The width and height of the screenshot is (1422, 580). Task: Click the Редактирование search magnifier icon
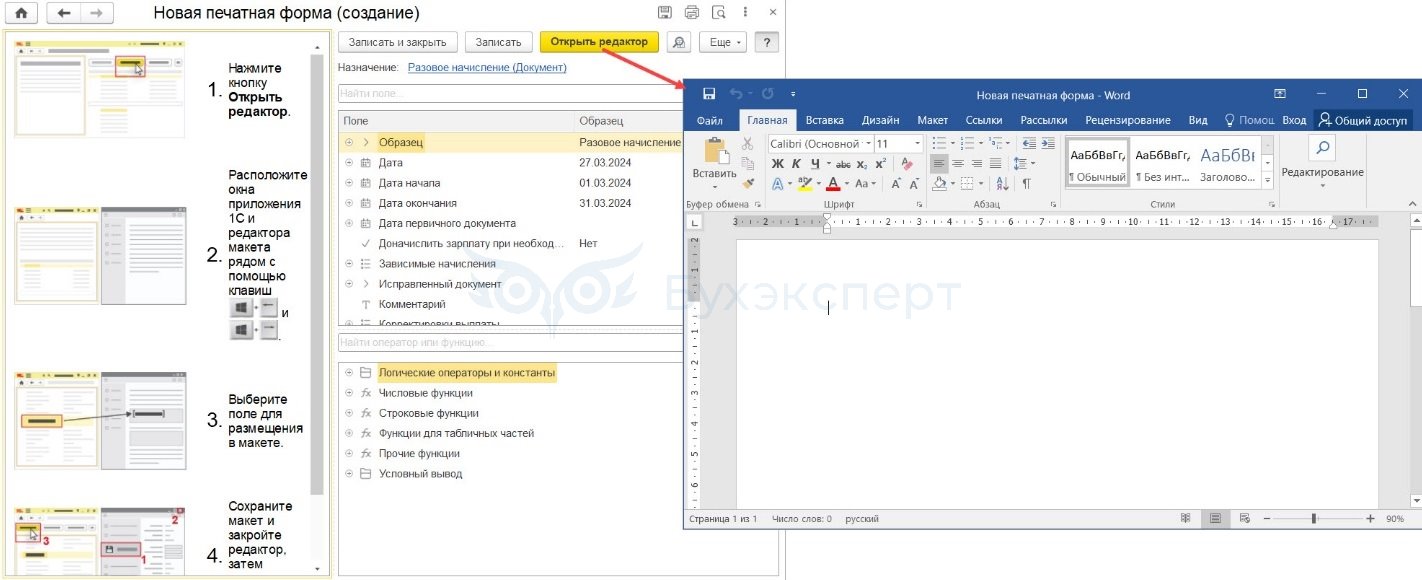[1322, 149]
